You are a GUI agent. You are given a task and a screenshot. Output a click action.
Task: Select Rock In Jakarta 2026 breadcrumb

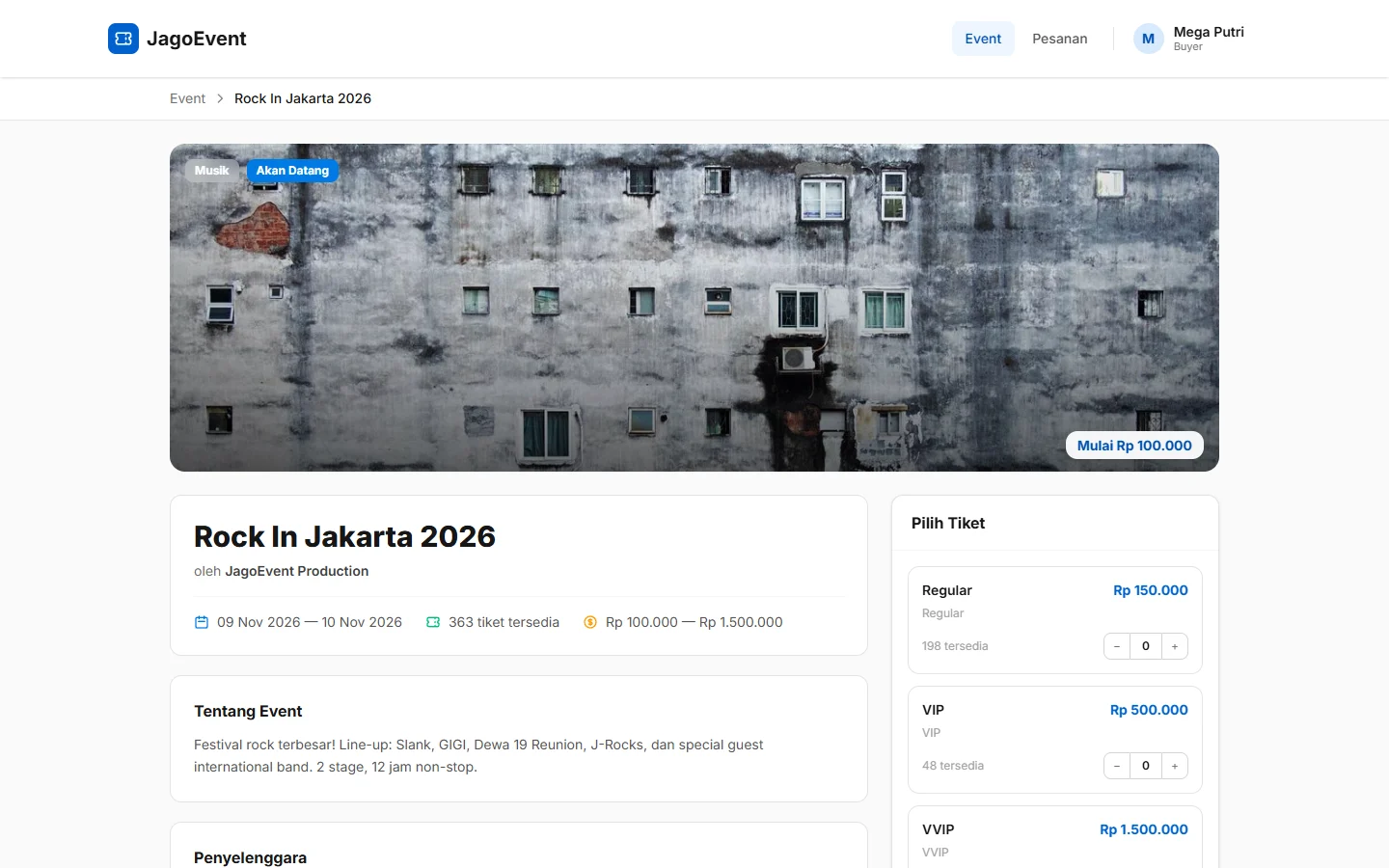coord(303,98)
